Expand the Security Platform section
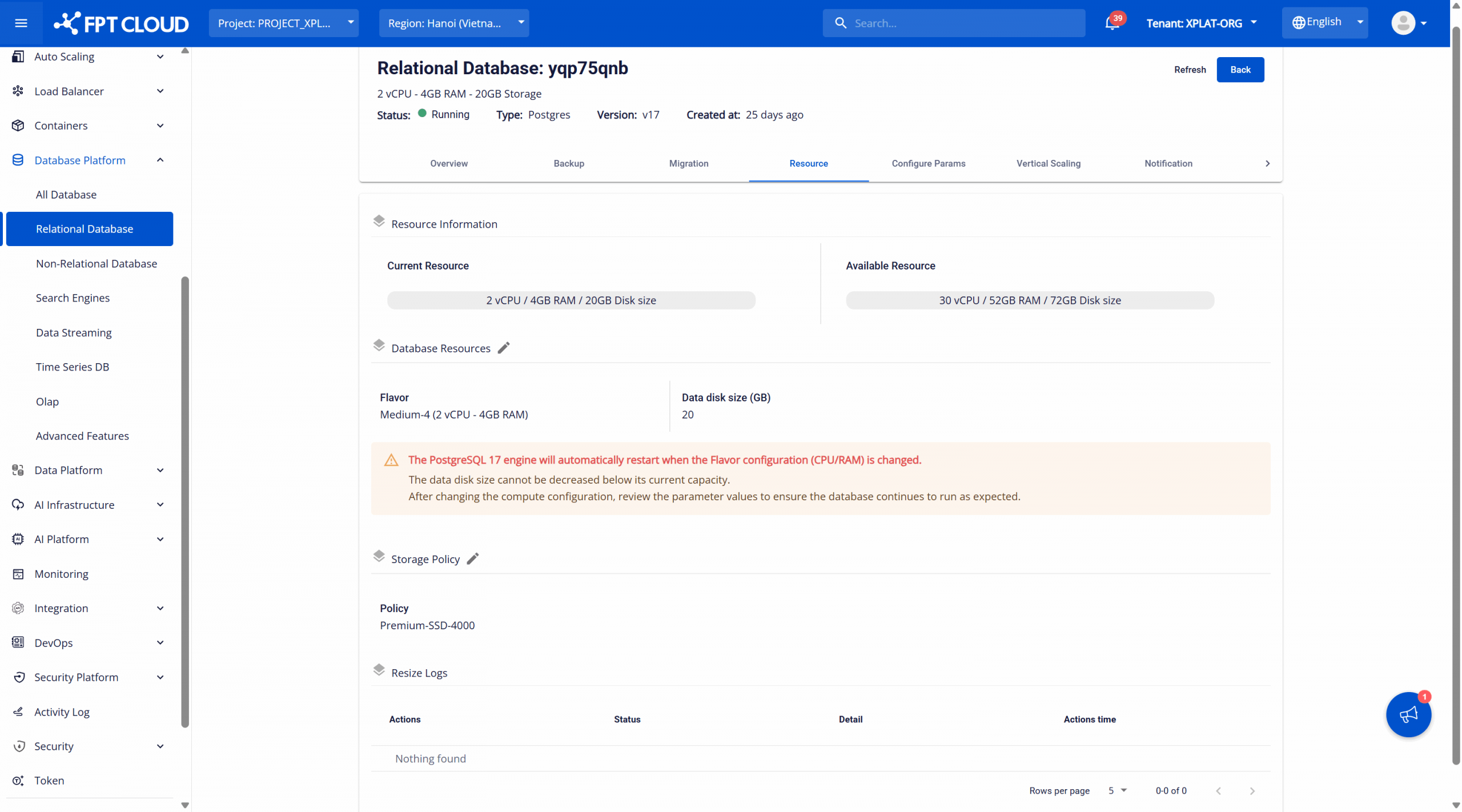The image size is (1462, 812). (160, 677)
